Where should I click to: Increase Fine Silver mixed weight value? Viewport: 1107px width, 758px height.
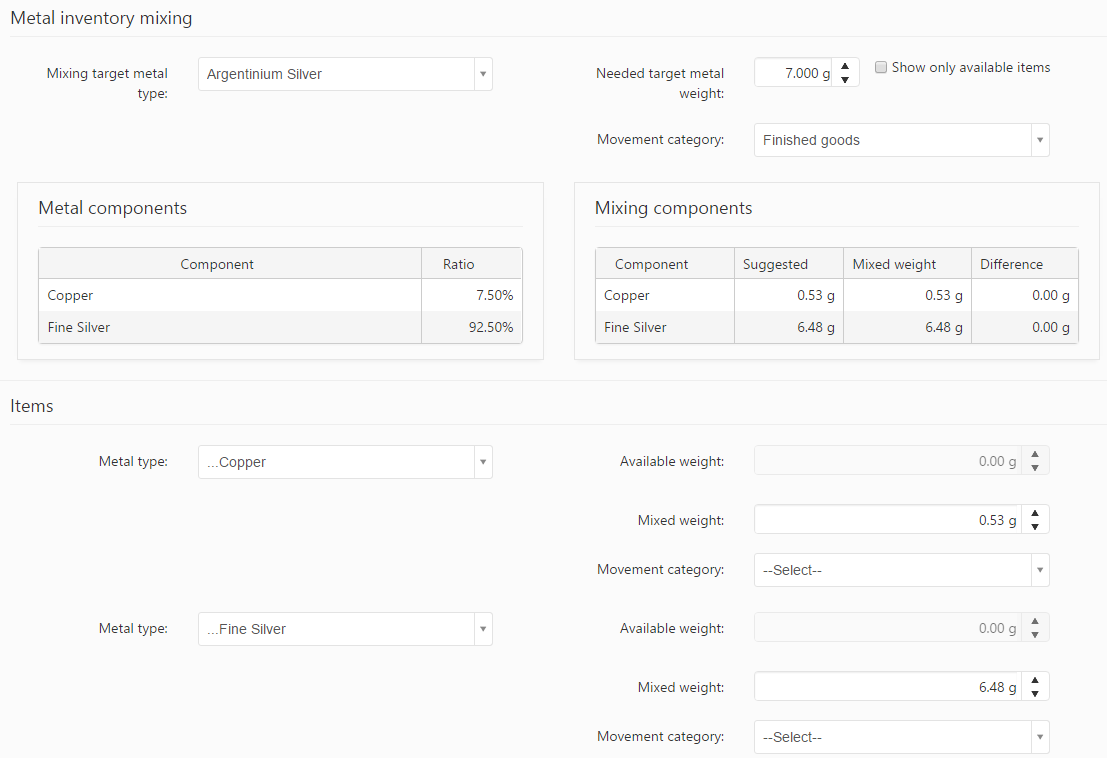pos(1035,681)
